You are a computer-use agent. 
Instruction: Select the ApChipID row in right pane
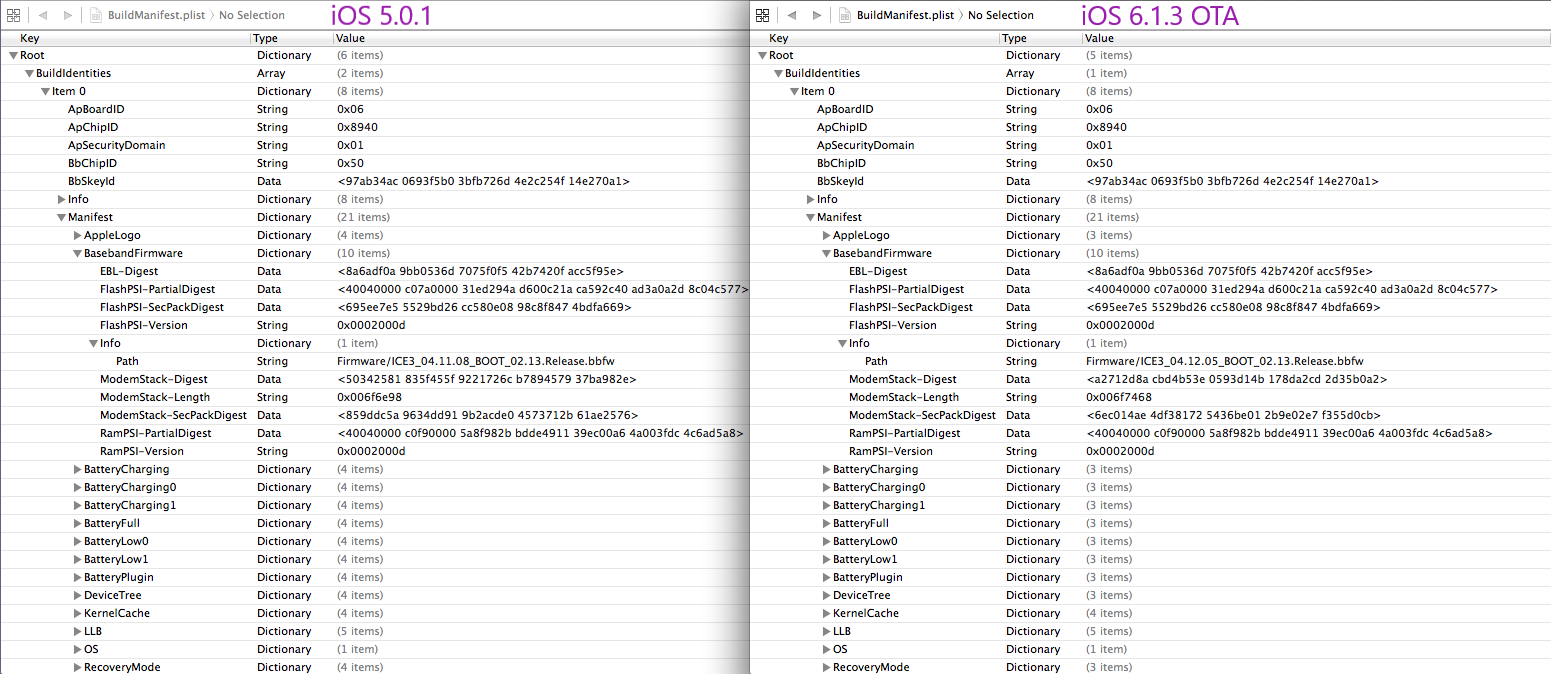point(1150,127)
